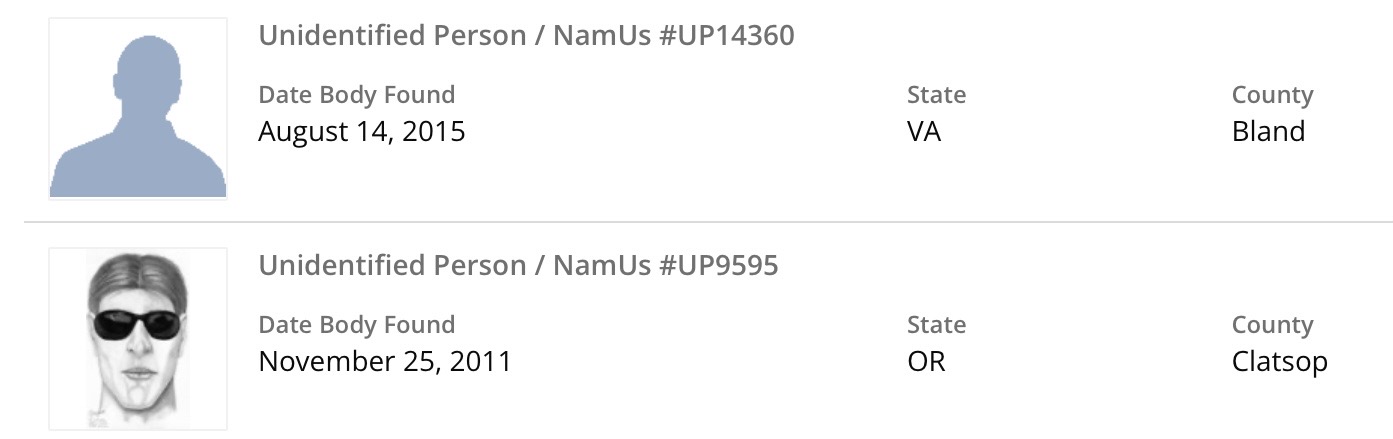1393x439 pixels.
Task: Select "Unidentified Person" text in the first record
Action: click(x=390, y=36)
